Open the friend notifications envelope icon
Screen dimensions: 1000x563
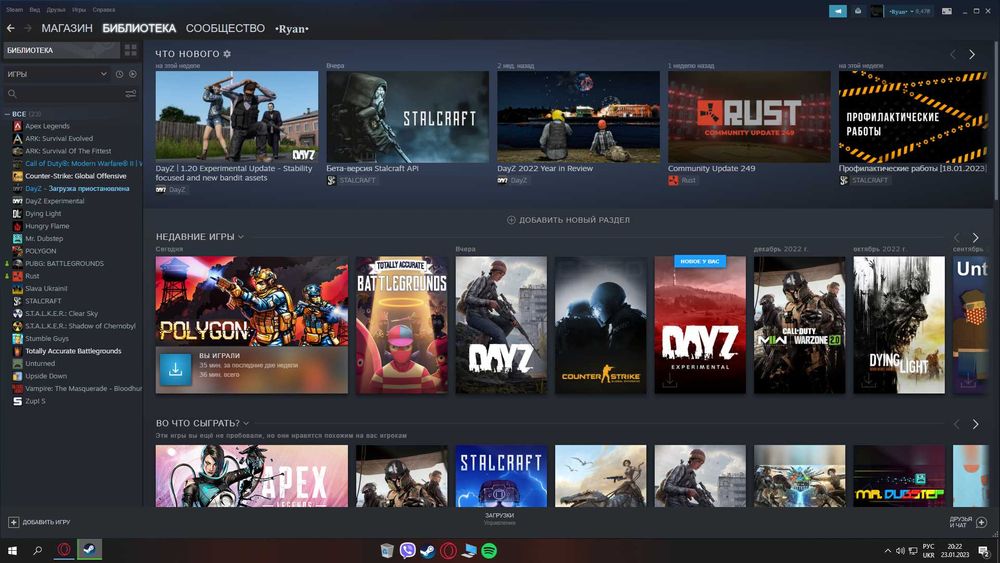pyautogui.click(x=858, y=11)
